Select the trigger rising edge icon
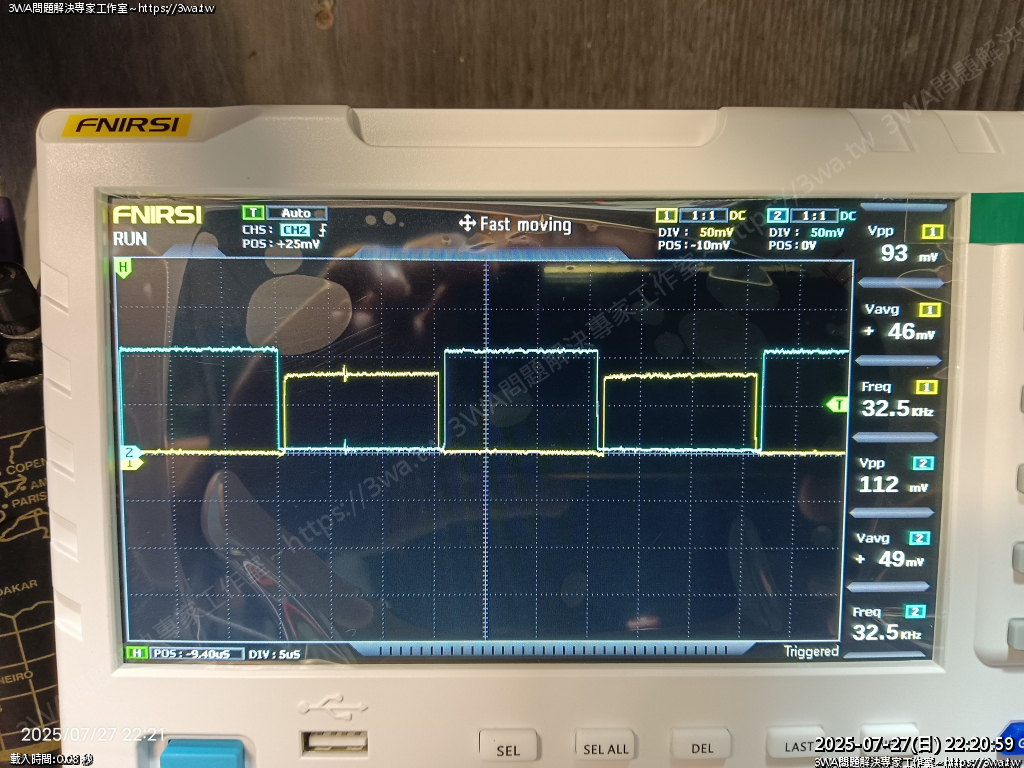The height and width of the screenshot is (768, 1024). click(x=322, y=229)
